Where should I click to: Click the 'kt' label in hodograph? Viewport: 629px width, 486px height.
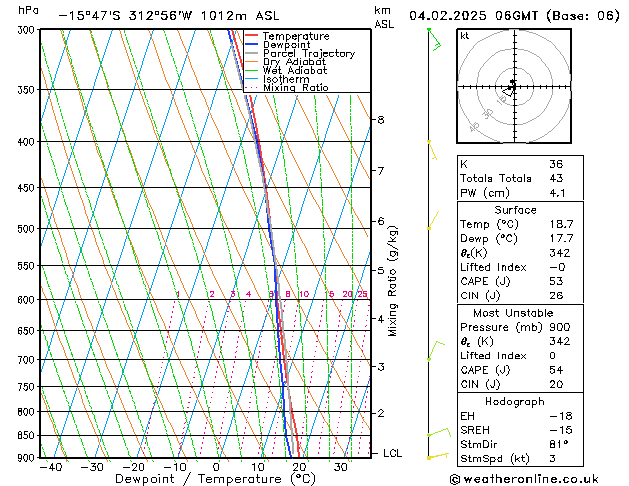click(x=465, y=36)
